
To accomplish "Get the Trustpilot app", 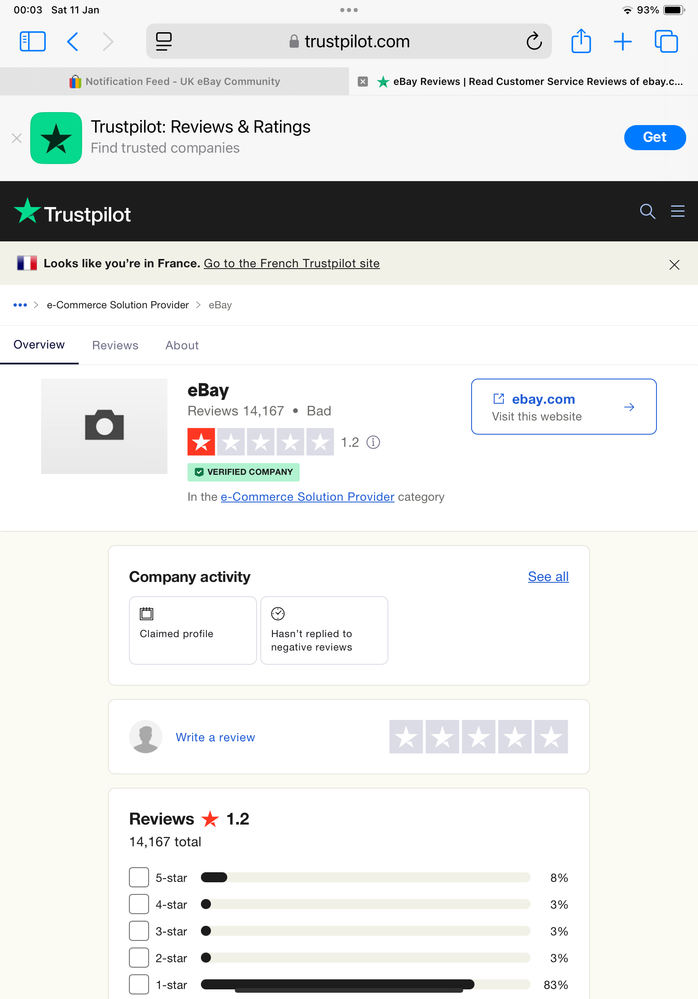I will coord(655,138).
